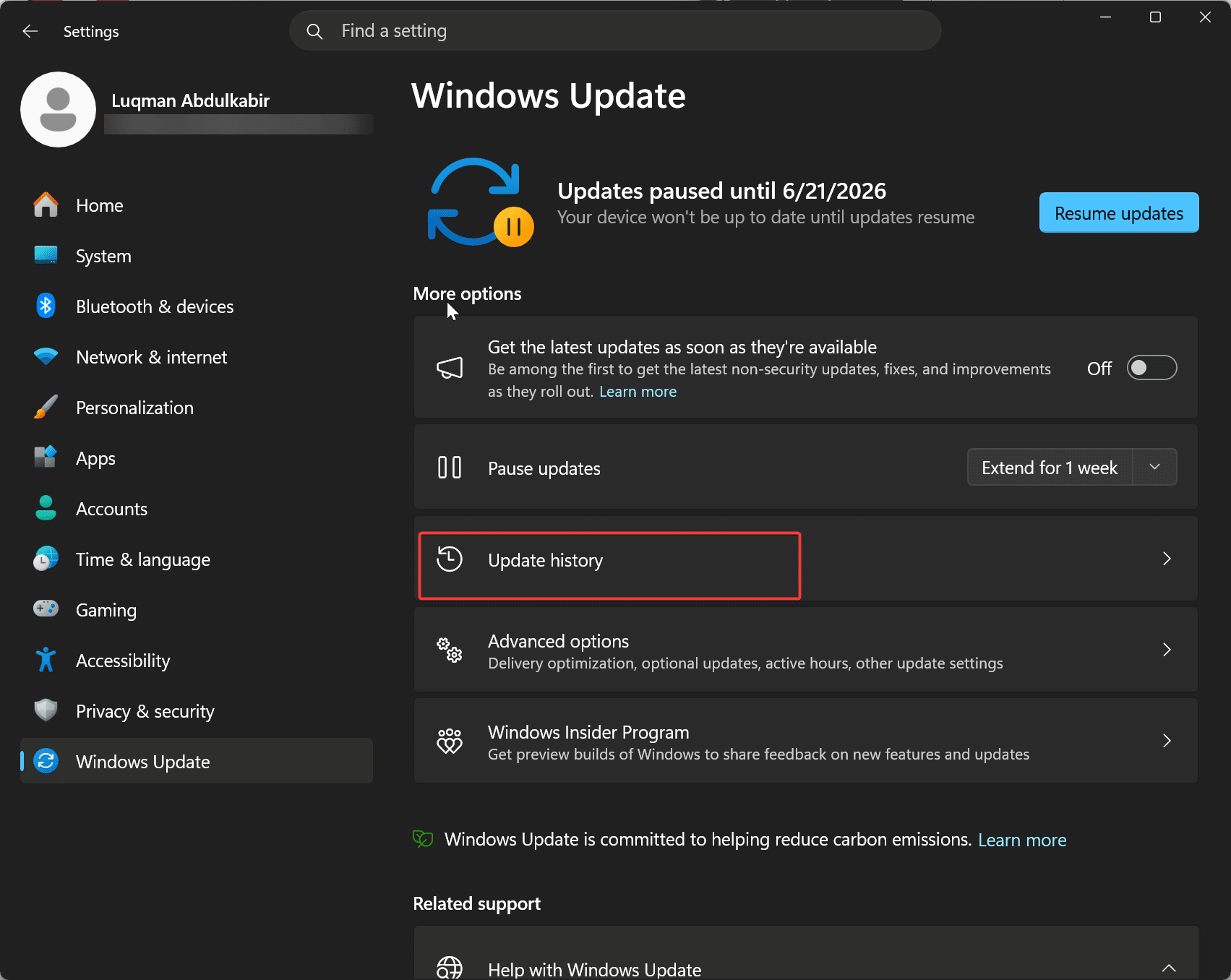The image size is (1231, 980).
Task: Click the Bluetooth icon in sidebar
Action: [46, 306]
